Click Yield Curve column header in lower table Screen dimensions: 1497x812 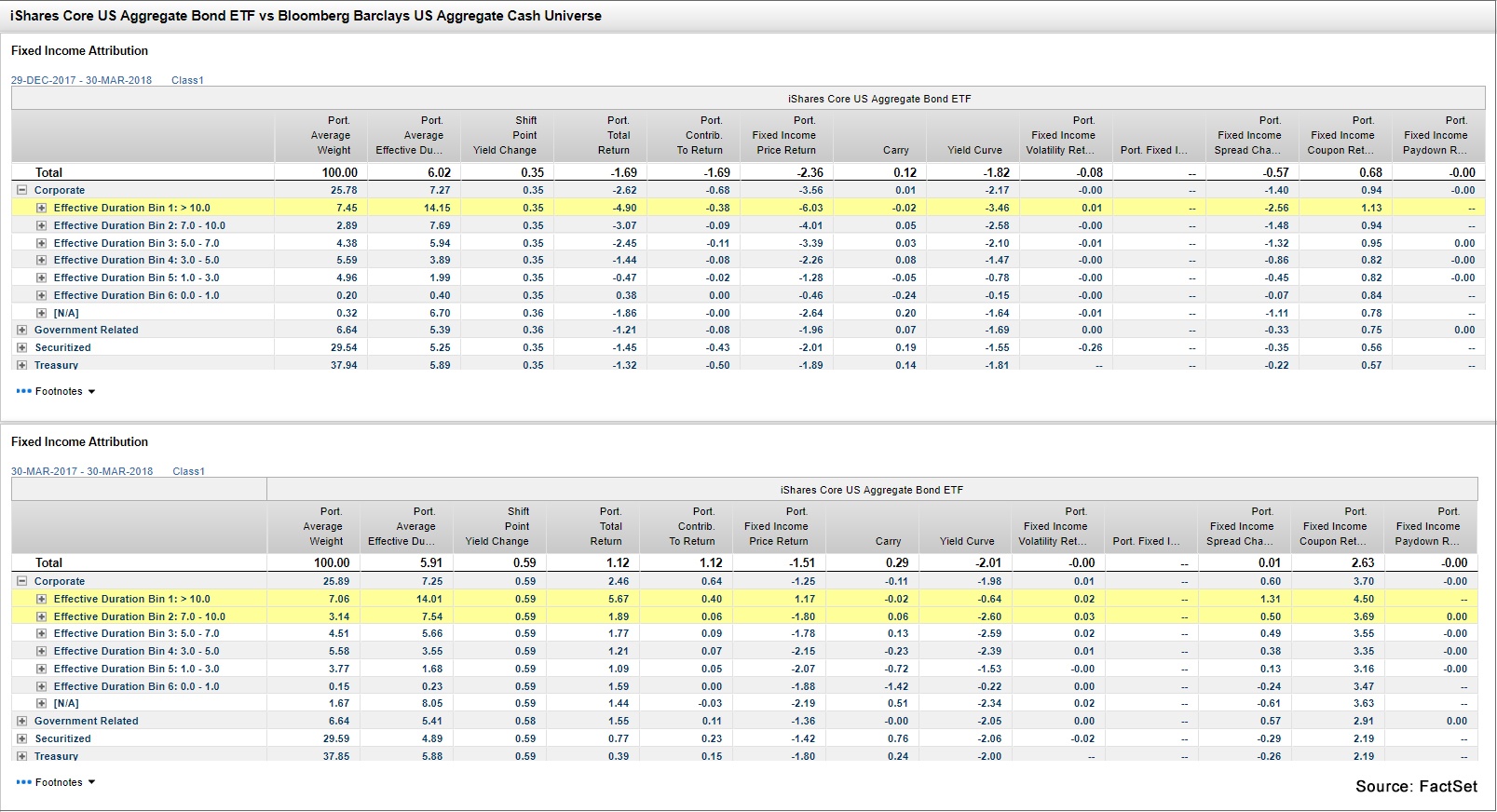(x=967, y=541)
